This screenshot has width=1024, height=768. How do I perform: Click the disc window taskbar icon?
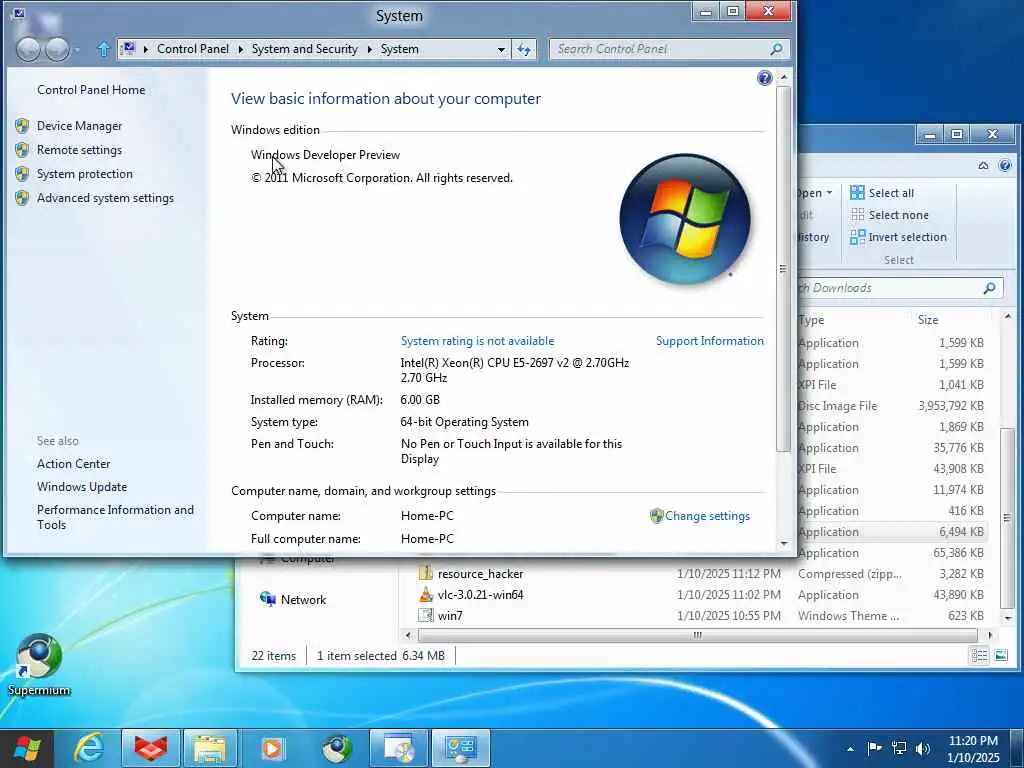[x=399, y=748]
